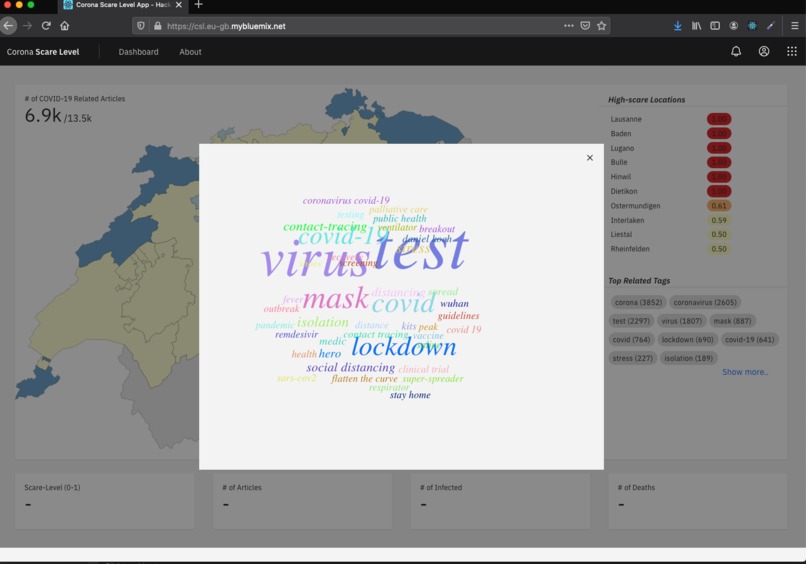Screen dimensions: 806x564
Task: Click Hinwil in the locations list
Action: pos(620,176)
